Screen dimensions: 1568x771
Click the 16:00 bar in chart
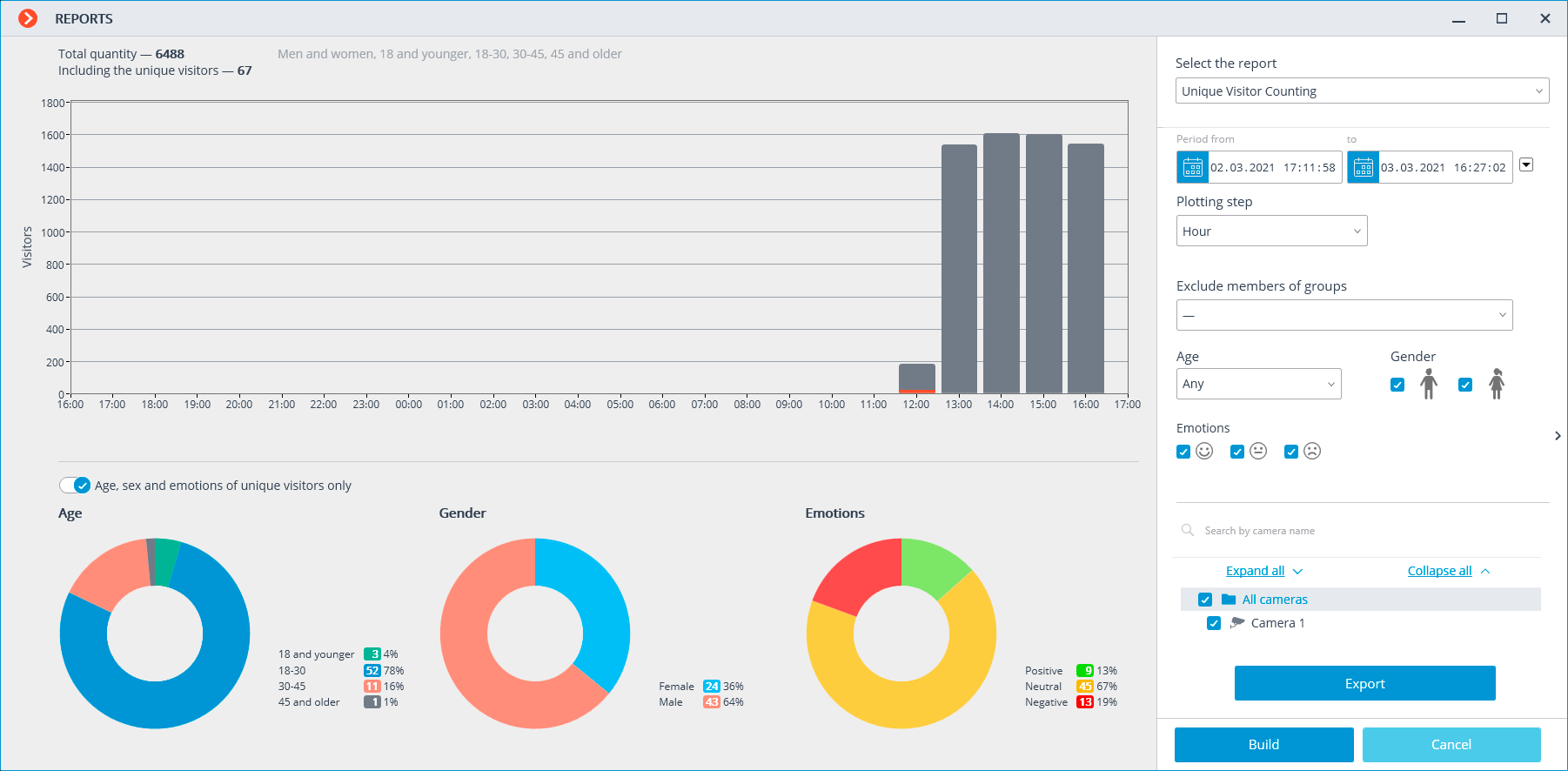coord(1086,268)
